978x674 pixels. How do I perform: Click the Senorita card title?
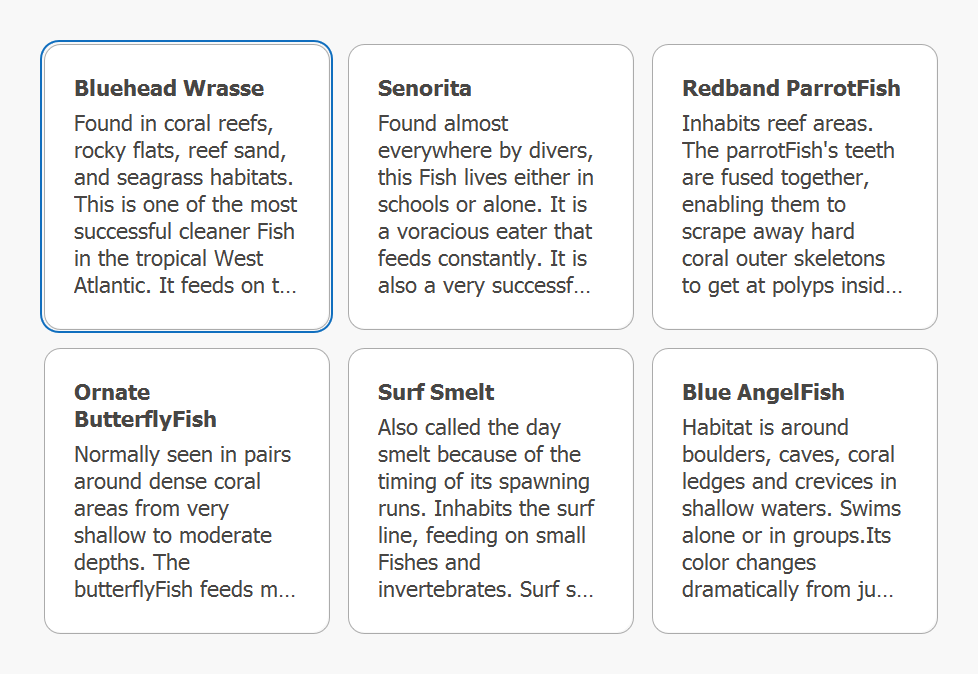(x=424, y=88)
